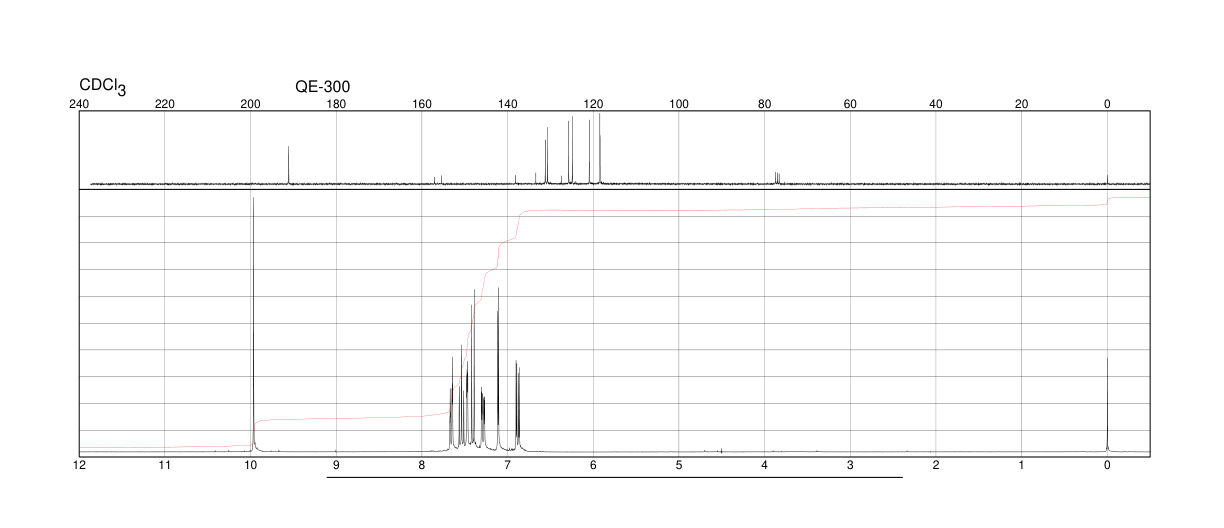Click the 5 ppm label on proton axis
This screenshot has width=1224, height=528.
tap(679, 466)
